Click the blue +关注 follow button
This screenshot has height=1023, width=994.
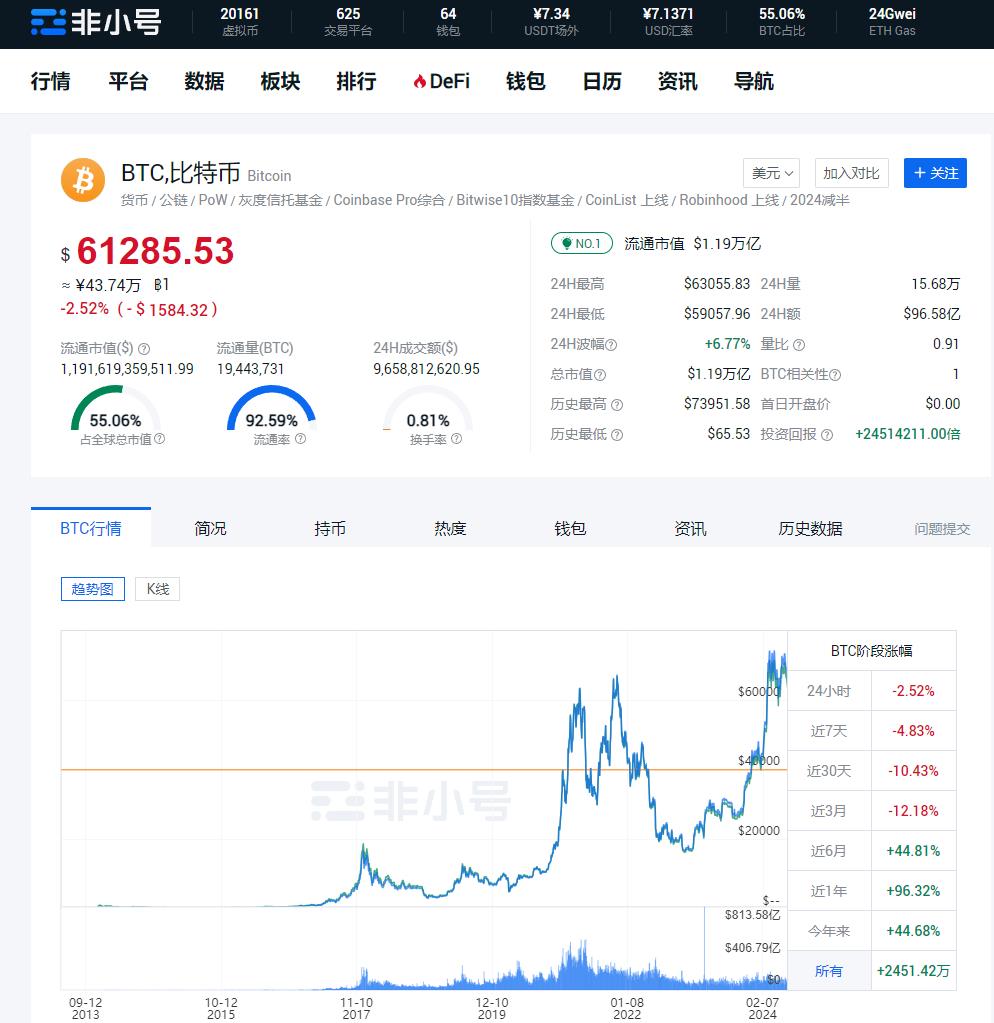pyautogui.click(x=935, y=173)
